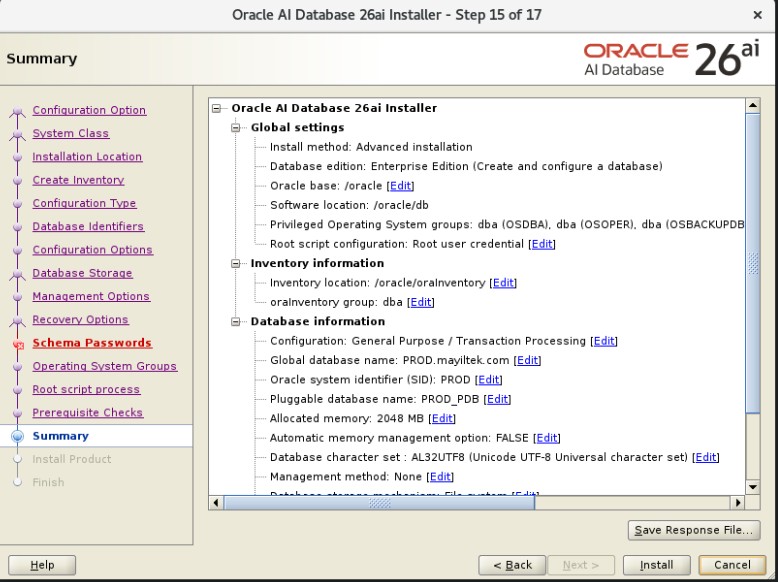Jump to the Database Storage step
Image resolution: width=778 pixels, height=582 pixels.
82,273
